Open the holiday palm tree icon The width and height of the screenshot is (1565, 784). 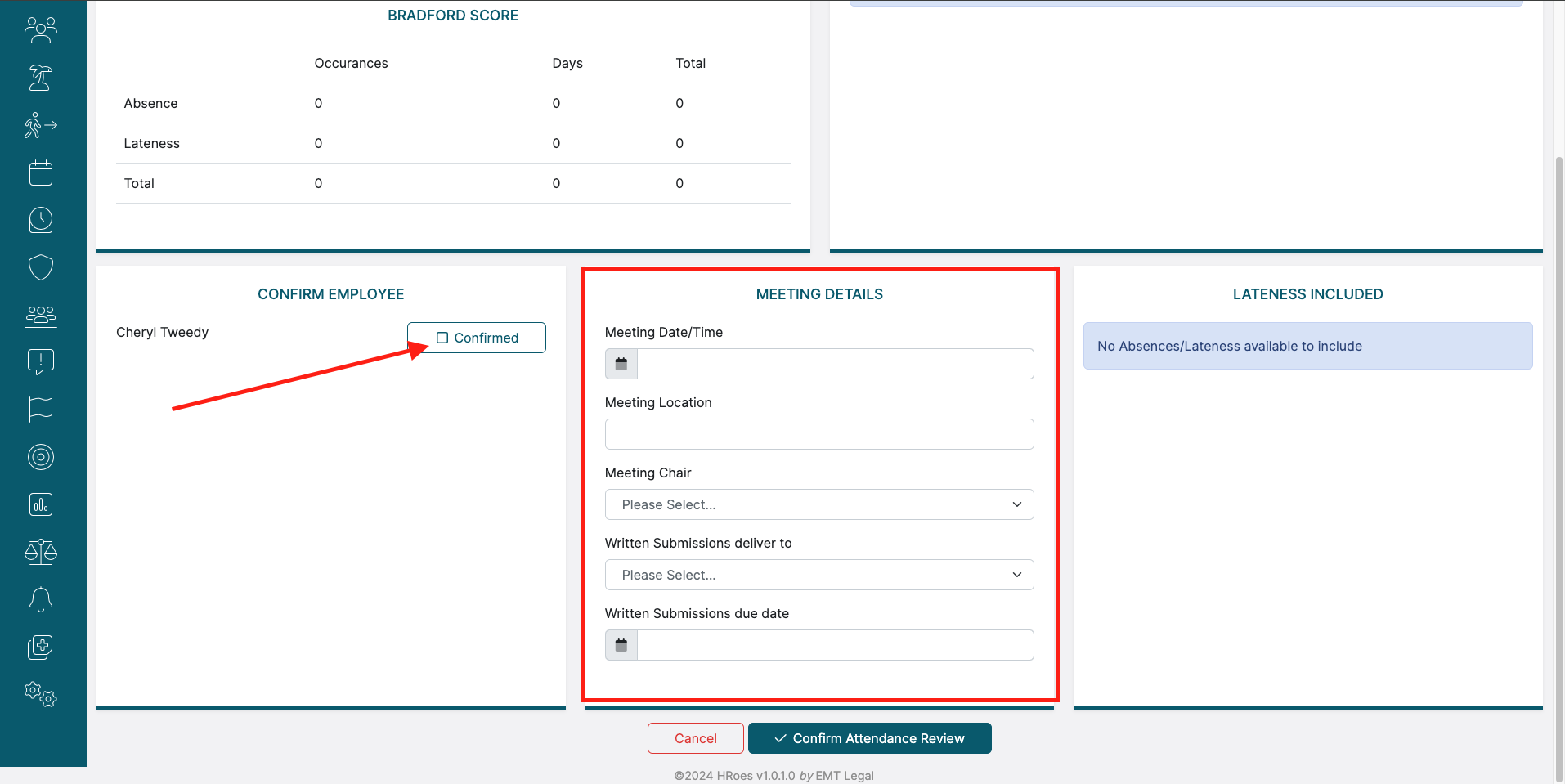(40, 78)
